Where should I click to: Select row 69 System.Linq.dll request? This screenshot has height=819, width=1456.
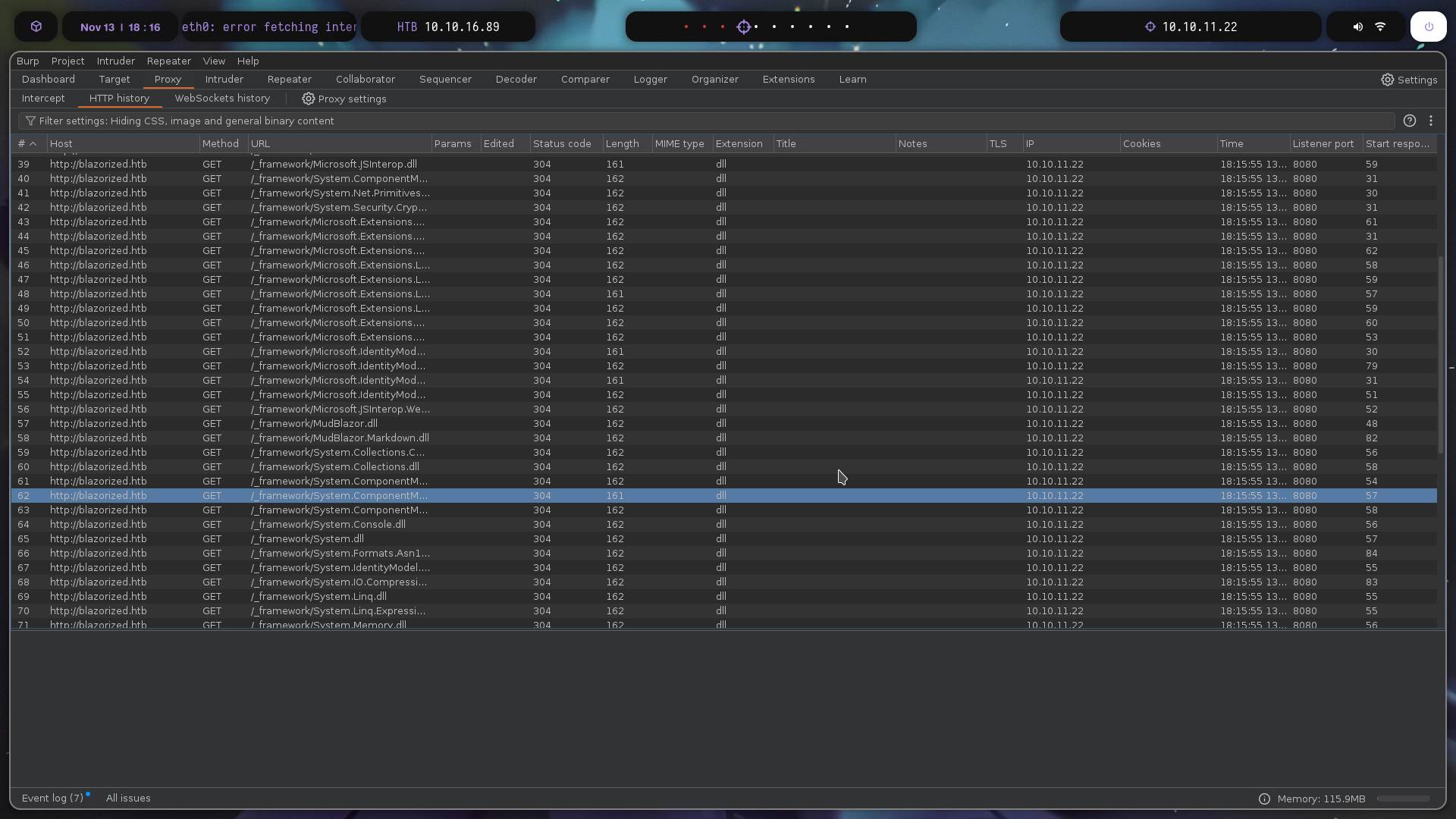coord(723,596)
